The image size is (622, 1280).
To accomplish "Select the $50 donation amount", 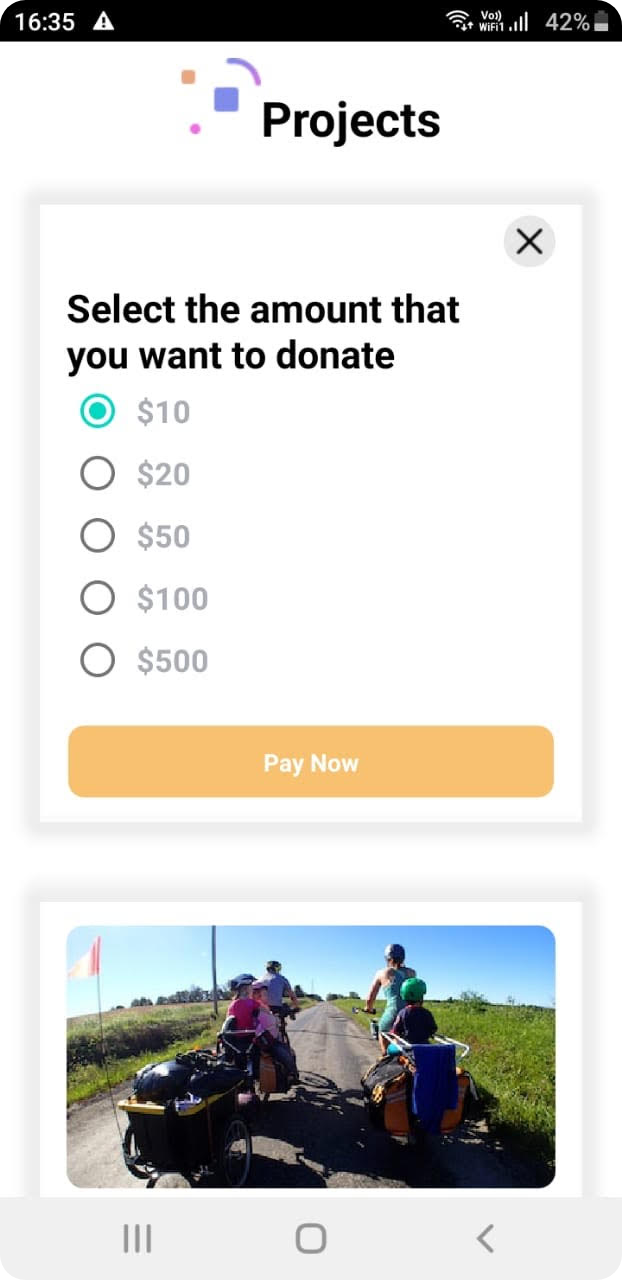I will click(98, 536).
